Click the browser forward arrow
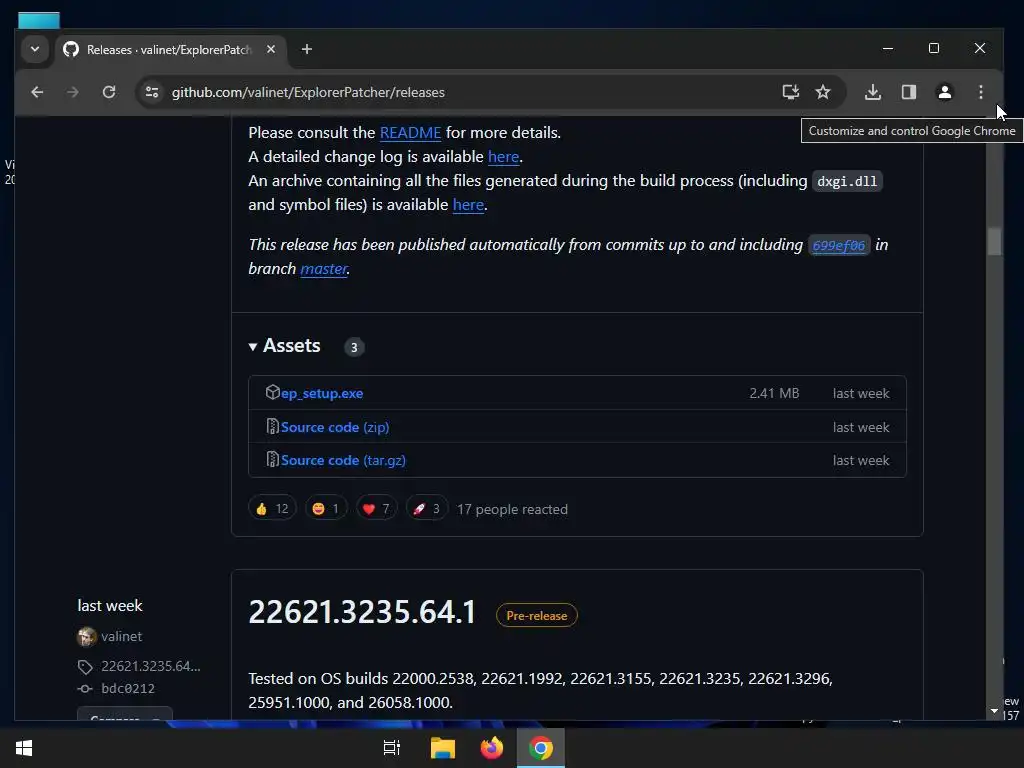The width and height of the screenshot is (1024, 768). (72, 92)
